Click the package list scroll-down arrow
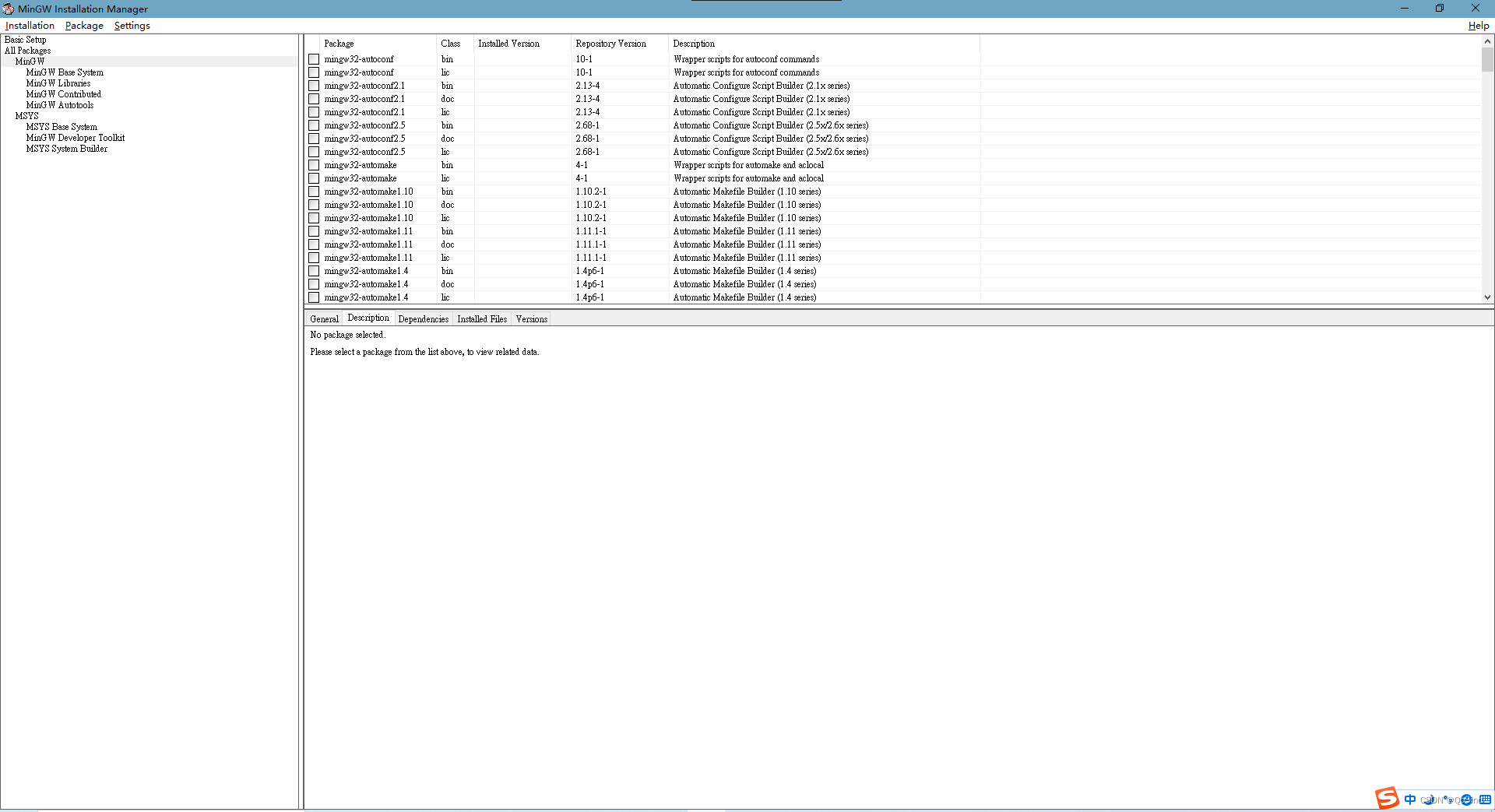This screenshot has height=812, width=1495. pyautogui.click(x=1487, y=297)
